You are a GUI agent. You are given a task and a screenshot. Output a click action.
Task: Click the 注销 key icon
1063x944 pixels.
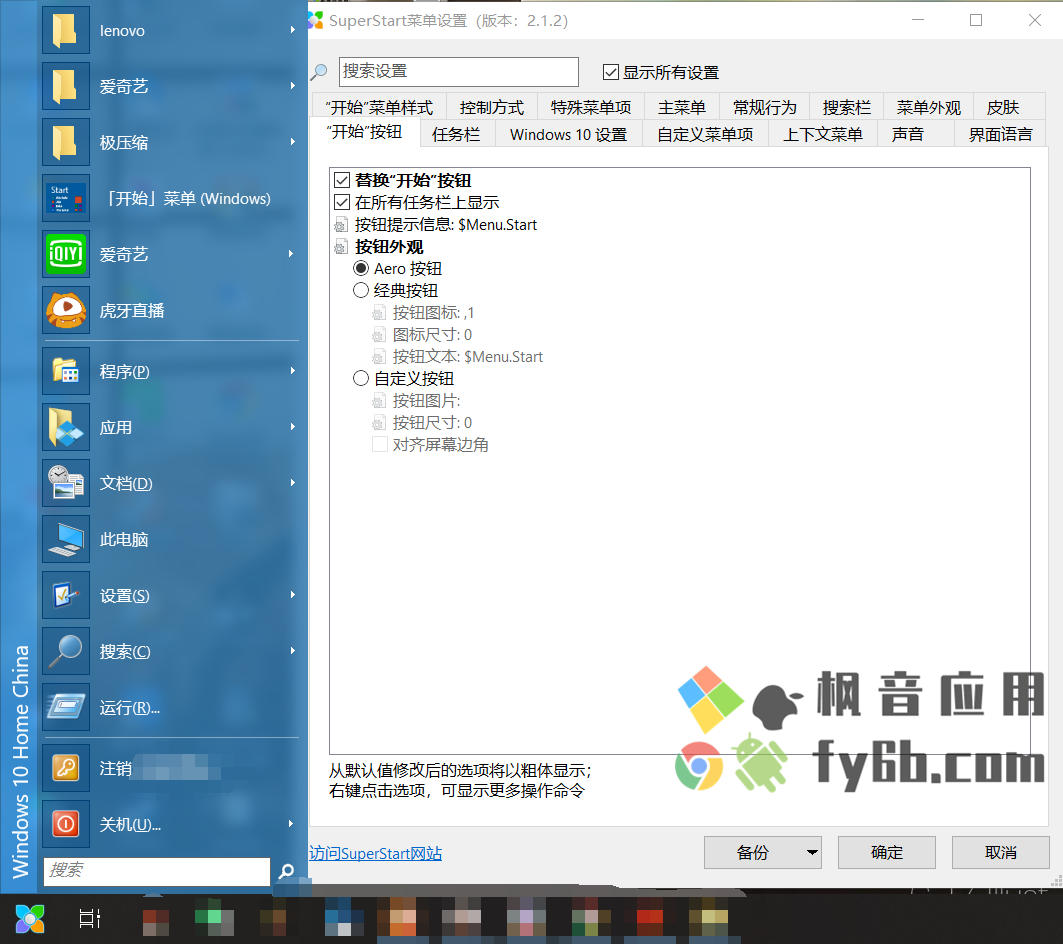[66, 768]
